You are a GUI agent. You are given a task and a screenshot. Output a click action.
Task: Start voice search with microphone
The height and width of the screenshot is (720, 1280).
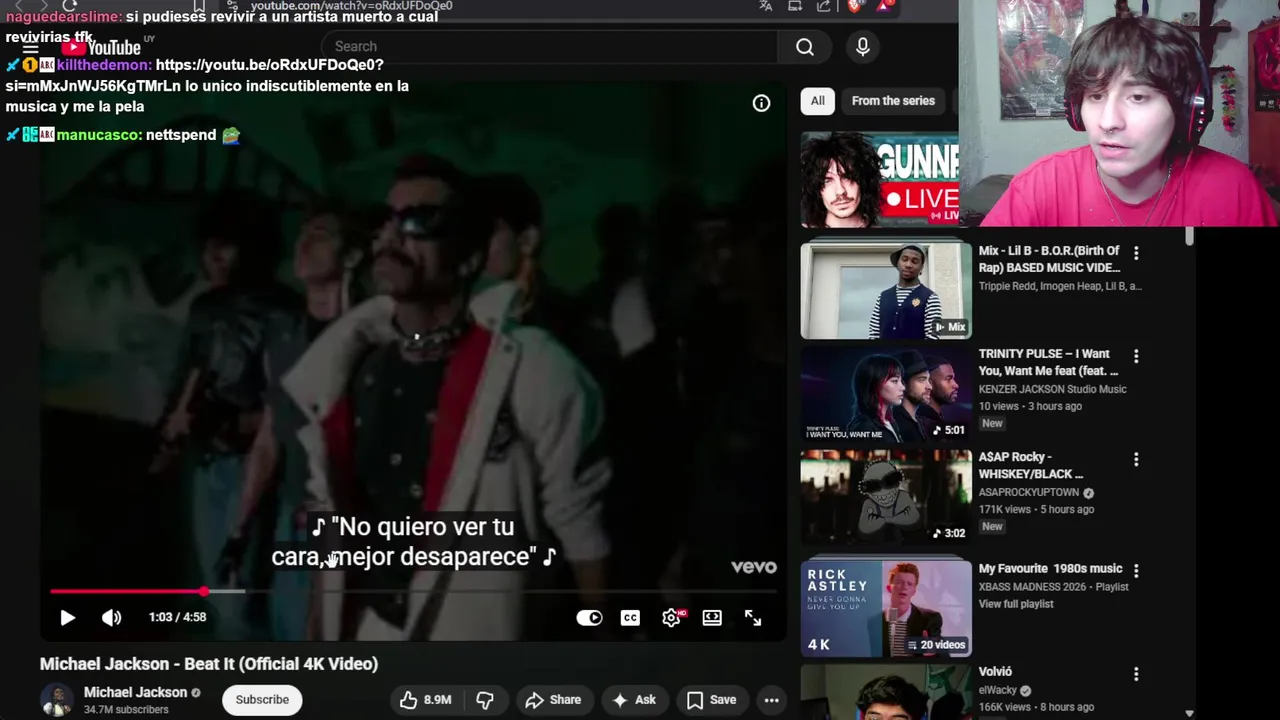click(863, 46)
